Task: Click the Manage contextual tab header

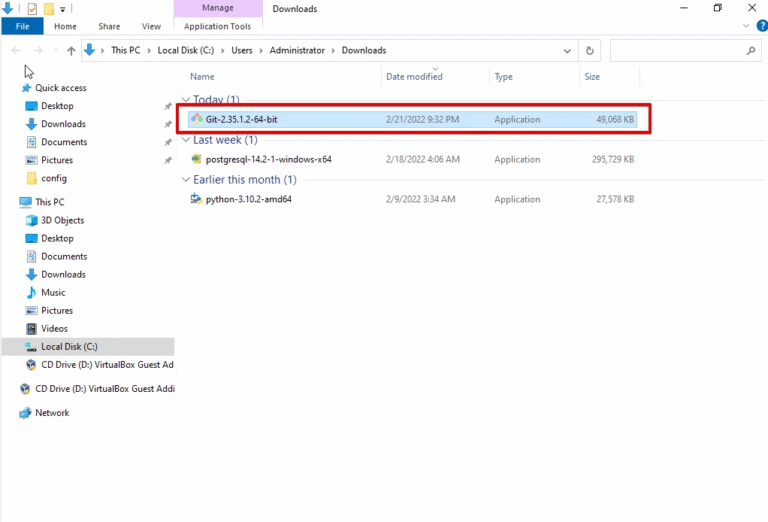Action: pos(218,8)
